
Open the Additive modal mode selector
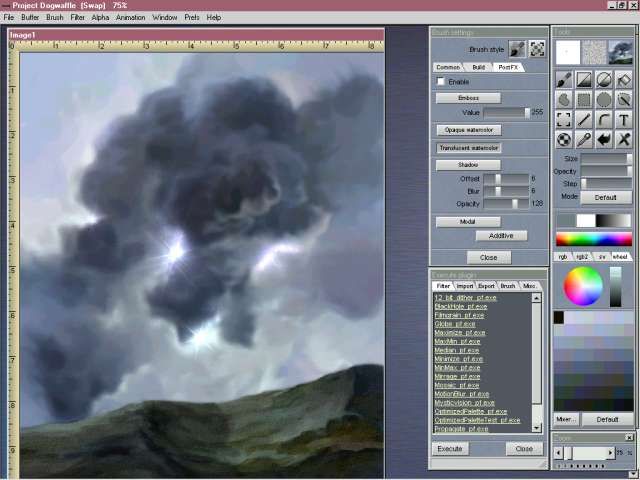pyautogui.click(x=501, y=236)
